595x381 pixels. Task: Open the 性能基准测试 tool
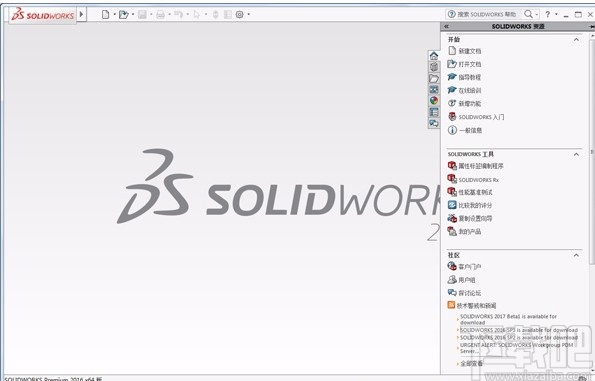475,192
